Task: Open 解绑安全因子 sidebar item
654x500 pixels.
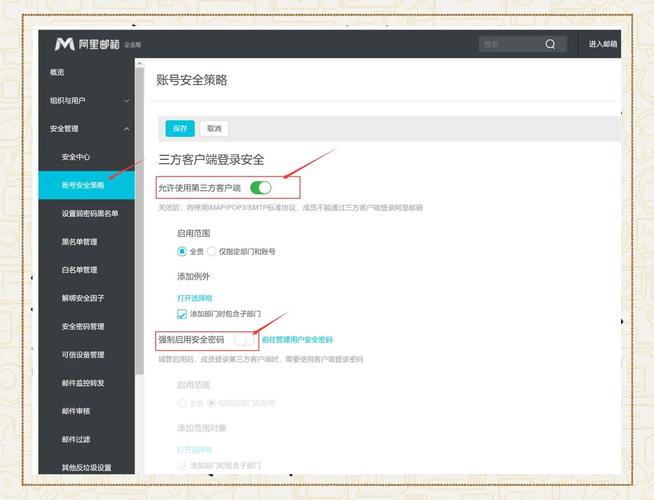Action: click(x=83, y=298)
